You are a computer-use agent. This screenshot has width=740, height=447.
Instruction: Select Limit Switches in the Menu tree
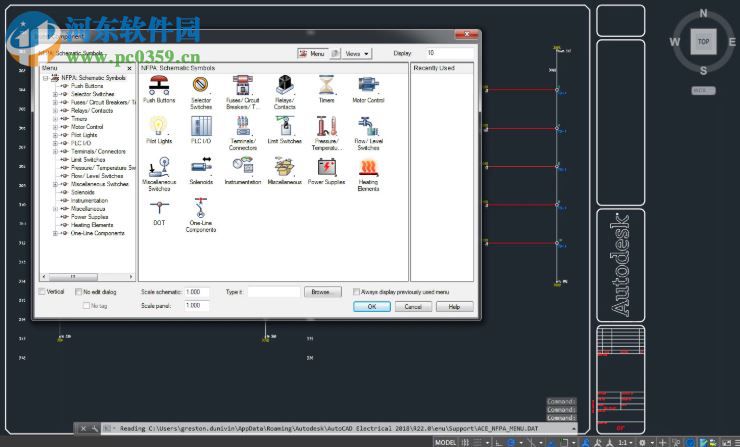tap(88, 160)
